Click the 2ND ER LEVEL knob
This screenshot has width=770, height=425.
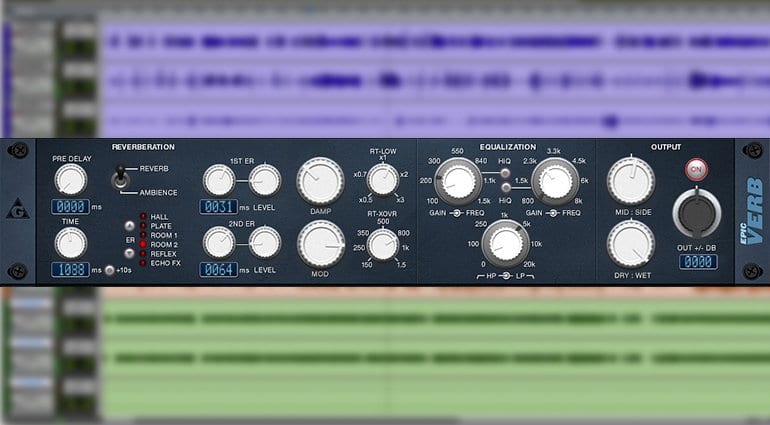pos(265,243)
